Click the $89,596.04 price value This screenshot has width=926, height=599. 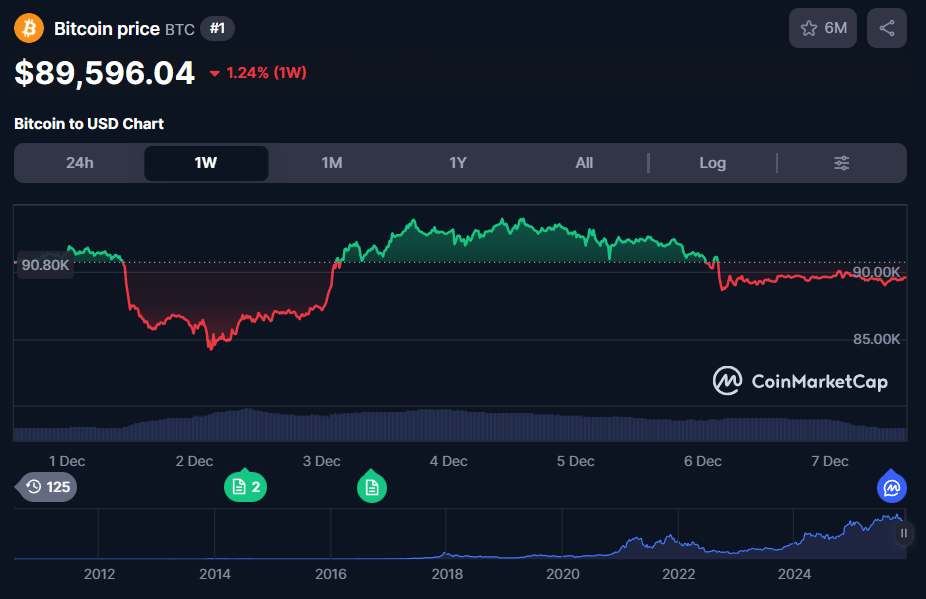pyautogui.click(x=105, y=73)
